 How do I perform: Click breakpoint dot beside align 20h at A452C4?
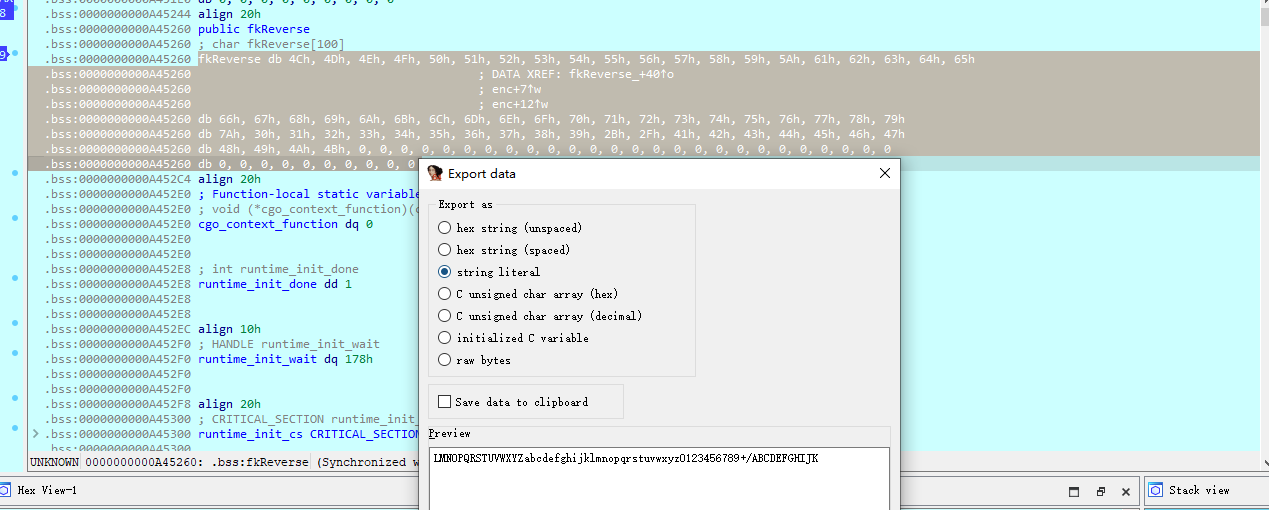tap(14, 173)
